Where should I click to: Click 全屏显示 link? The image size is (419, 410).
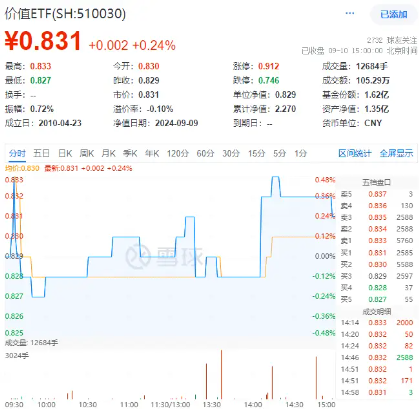click(396, 153)
